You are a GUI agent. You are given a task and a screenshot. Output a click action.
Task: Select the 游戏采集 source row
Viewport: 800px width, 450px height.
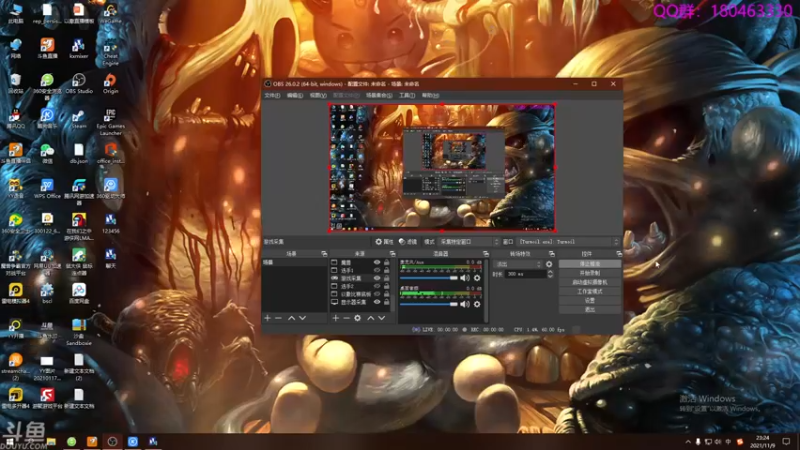click(360, 278)
